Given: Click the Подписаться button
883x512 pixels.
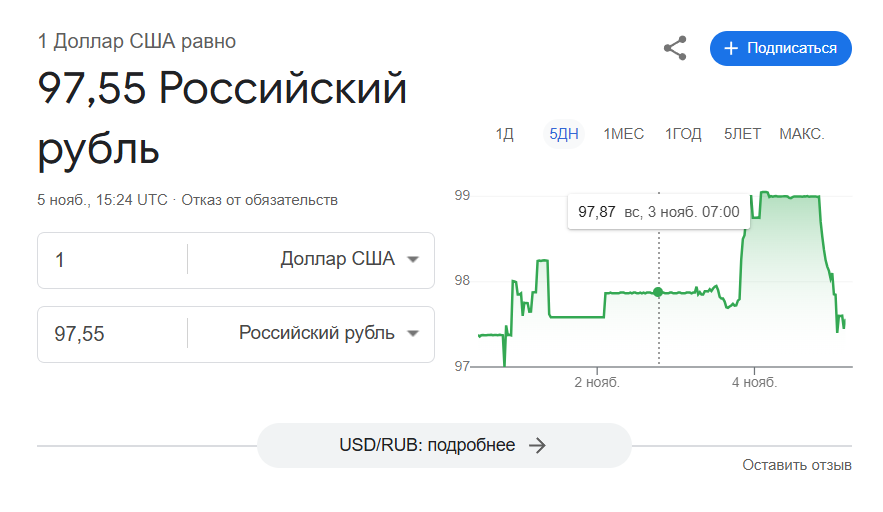Looking at the screenshot, I should [781, 48].
